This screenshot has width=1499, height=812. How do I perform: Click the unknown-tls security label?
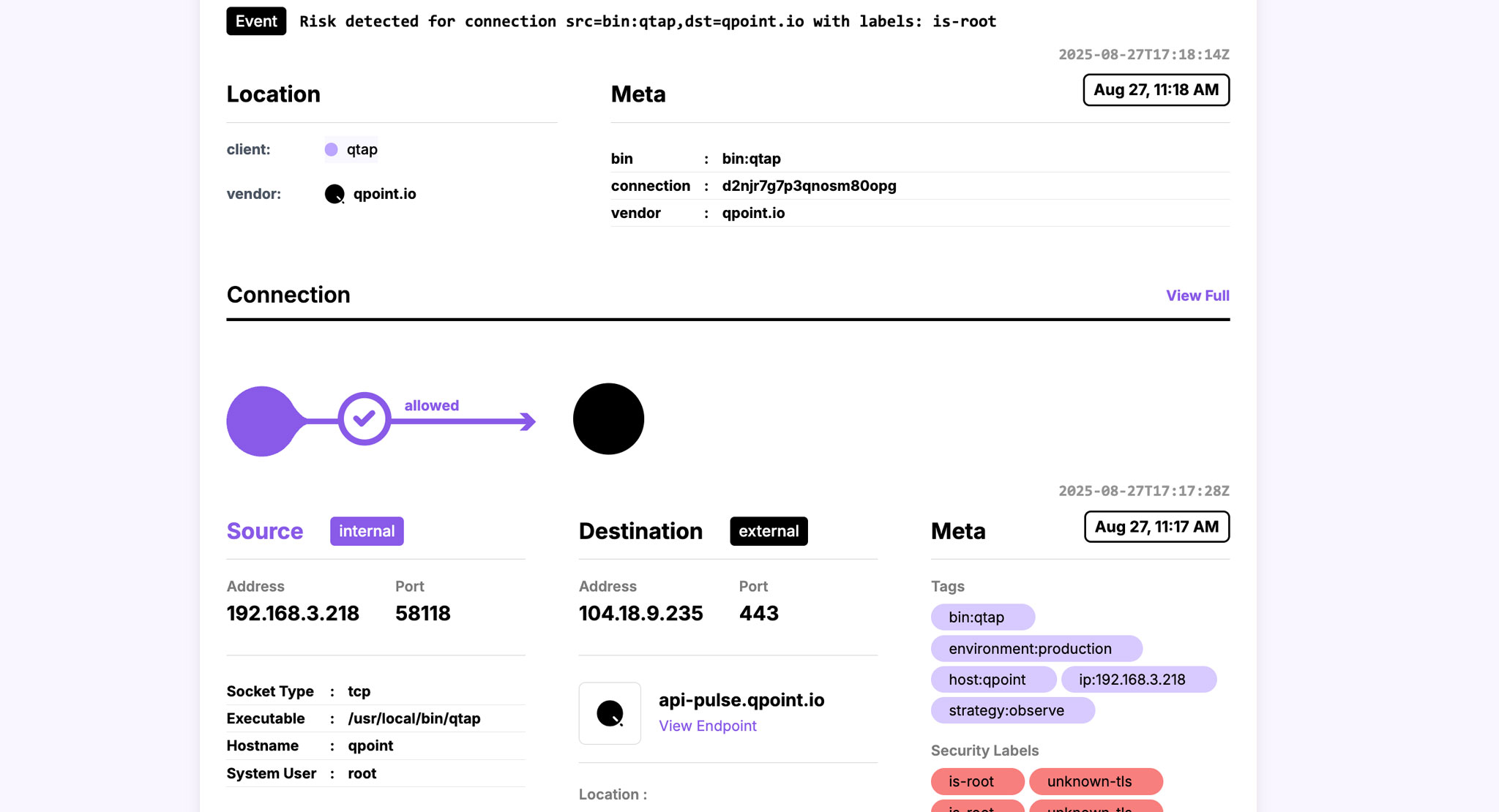click(x=1096, y=781)
